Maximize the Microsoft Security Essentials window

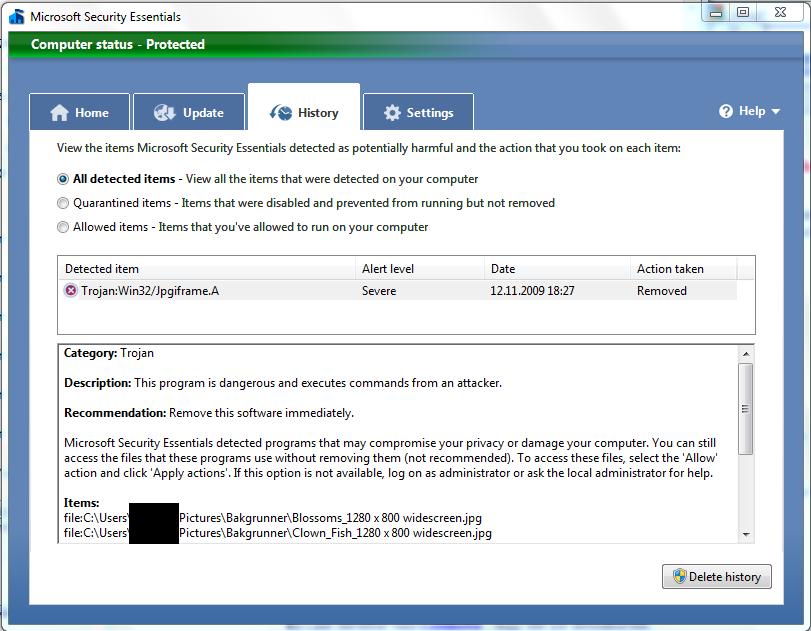pos(743,12)
